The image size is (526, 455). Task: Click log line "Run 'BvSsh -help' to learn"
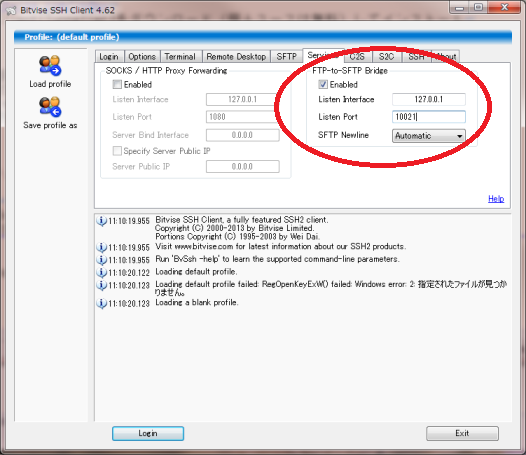click(x=277, y=259)
